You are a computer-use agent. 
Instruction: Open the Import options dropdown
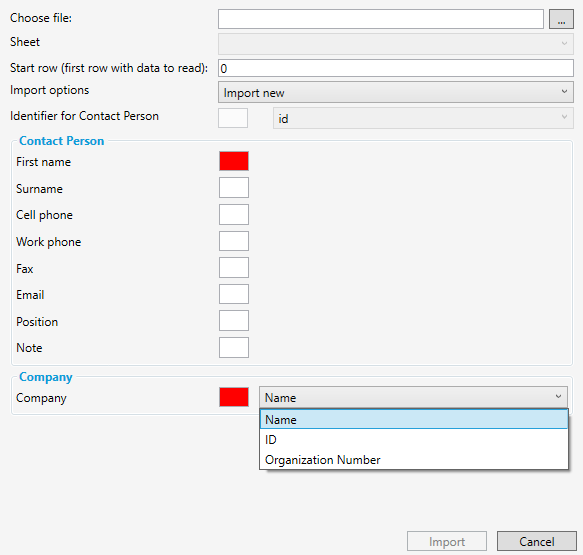(x=396, y=92)
